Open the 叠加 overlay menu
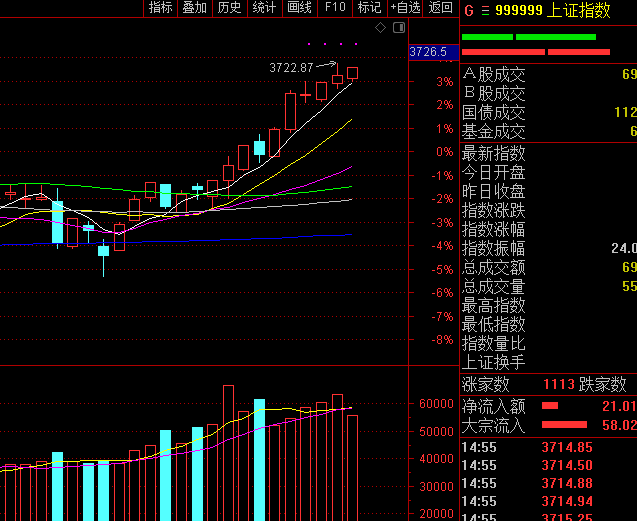The image size is (637, 521). [x=194, y=8]
